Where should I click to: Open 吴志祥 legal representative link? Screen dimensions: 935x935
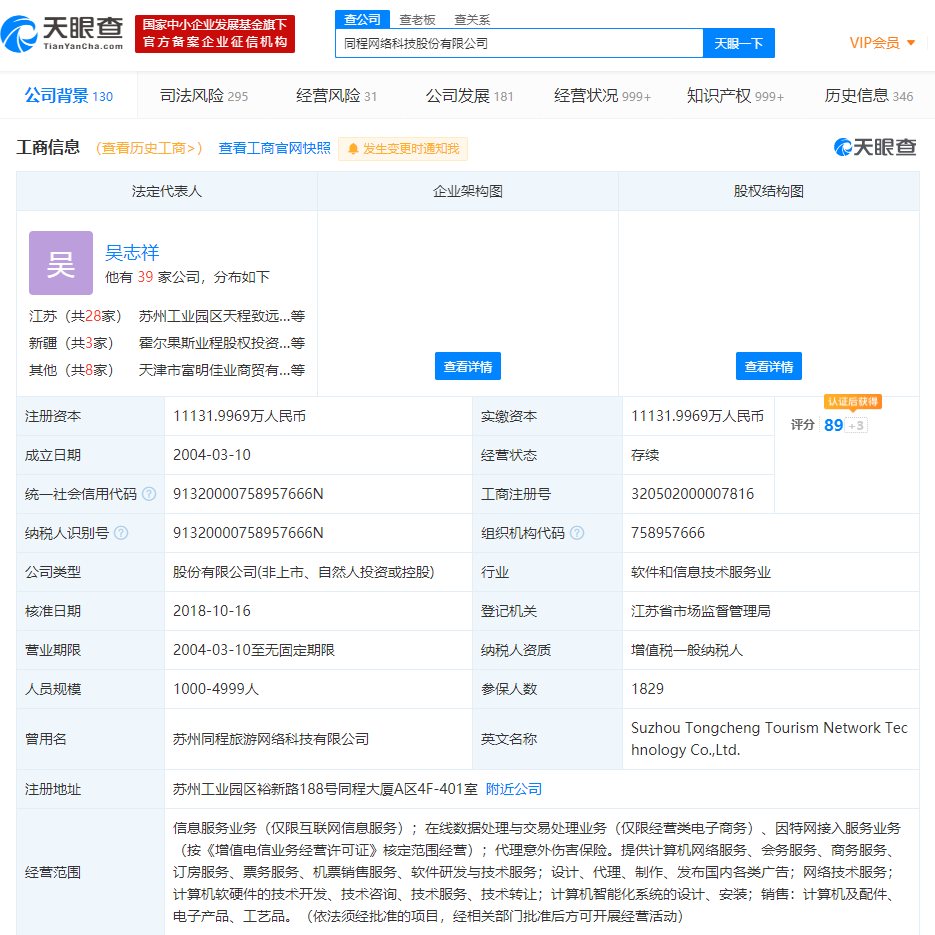(x=132, y=252)
